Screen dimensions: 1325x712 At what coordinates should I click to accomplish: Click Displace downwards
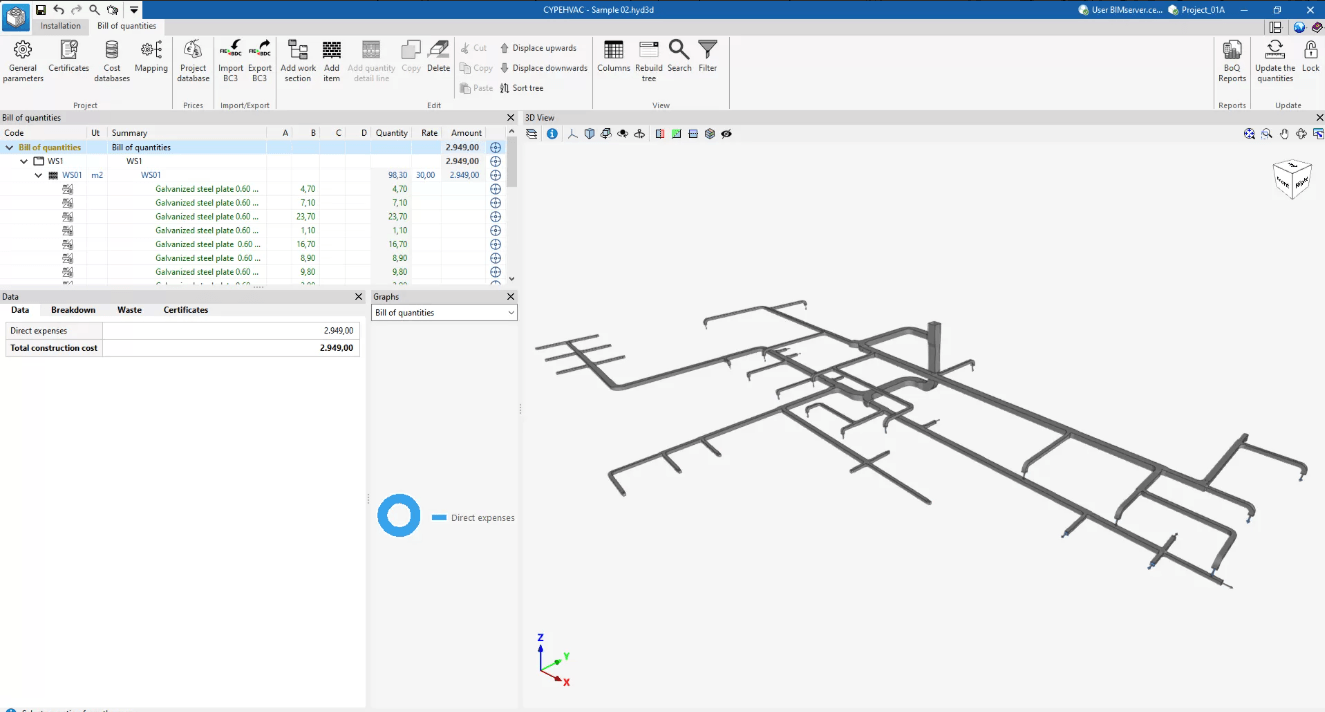(543, 68)
